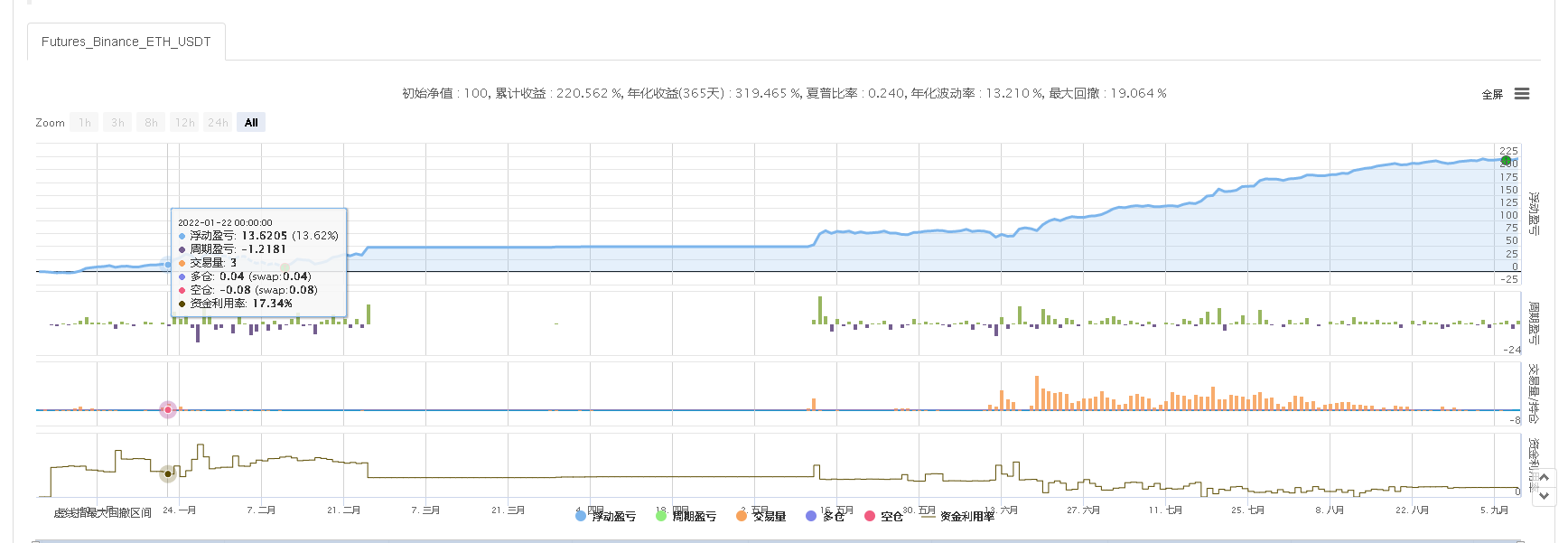Screen dimensions: 1568x543
Task: Set chart zoom to 24h
Action: (218, 123)
